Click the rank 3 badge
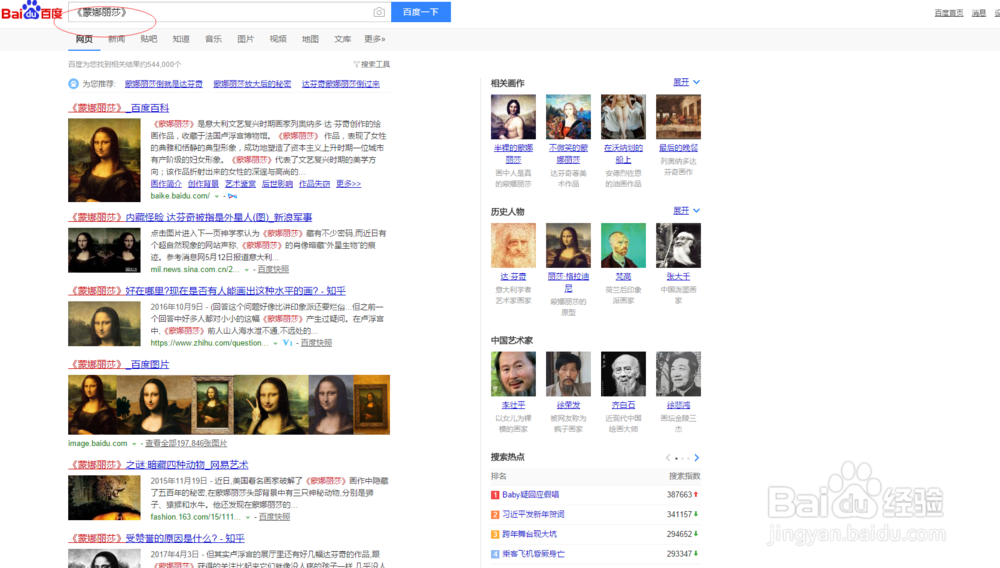The width and height of the screenshot is (1000, 568). click(x=495, y=534)
